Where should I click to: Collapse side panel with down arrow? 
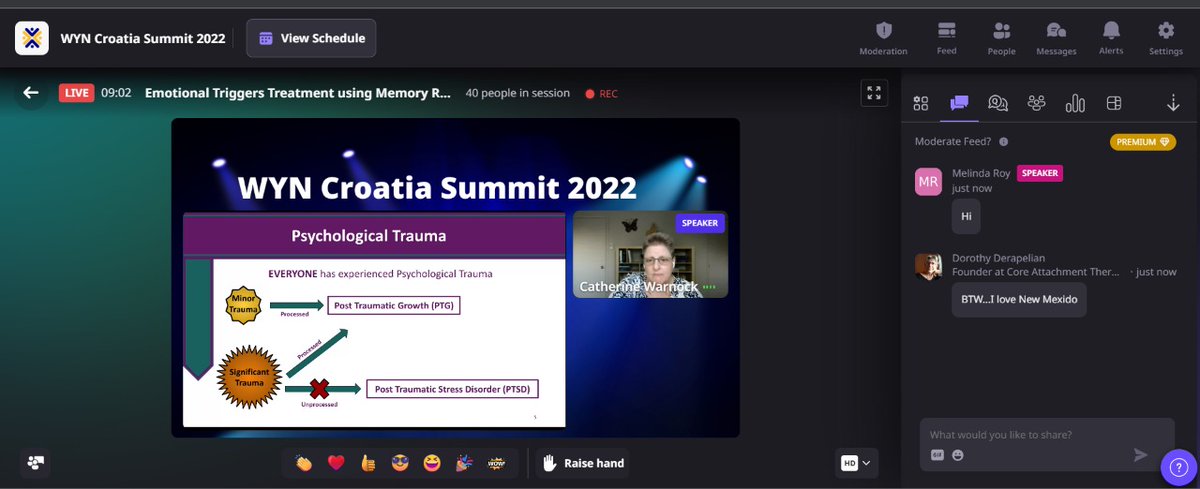tap(1173, 103)
